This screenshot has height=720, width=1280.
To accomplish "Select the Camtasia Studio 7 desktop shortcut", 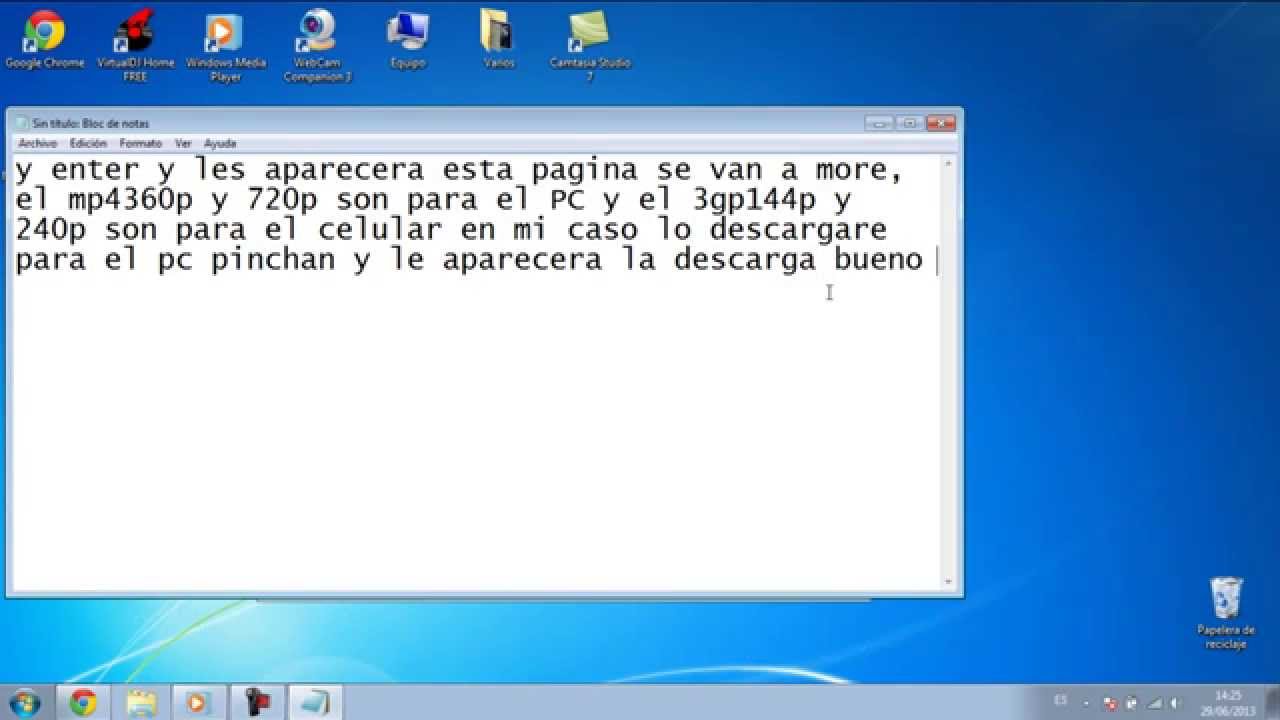I will (590, 45).
